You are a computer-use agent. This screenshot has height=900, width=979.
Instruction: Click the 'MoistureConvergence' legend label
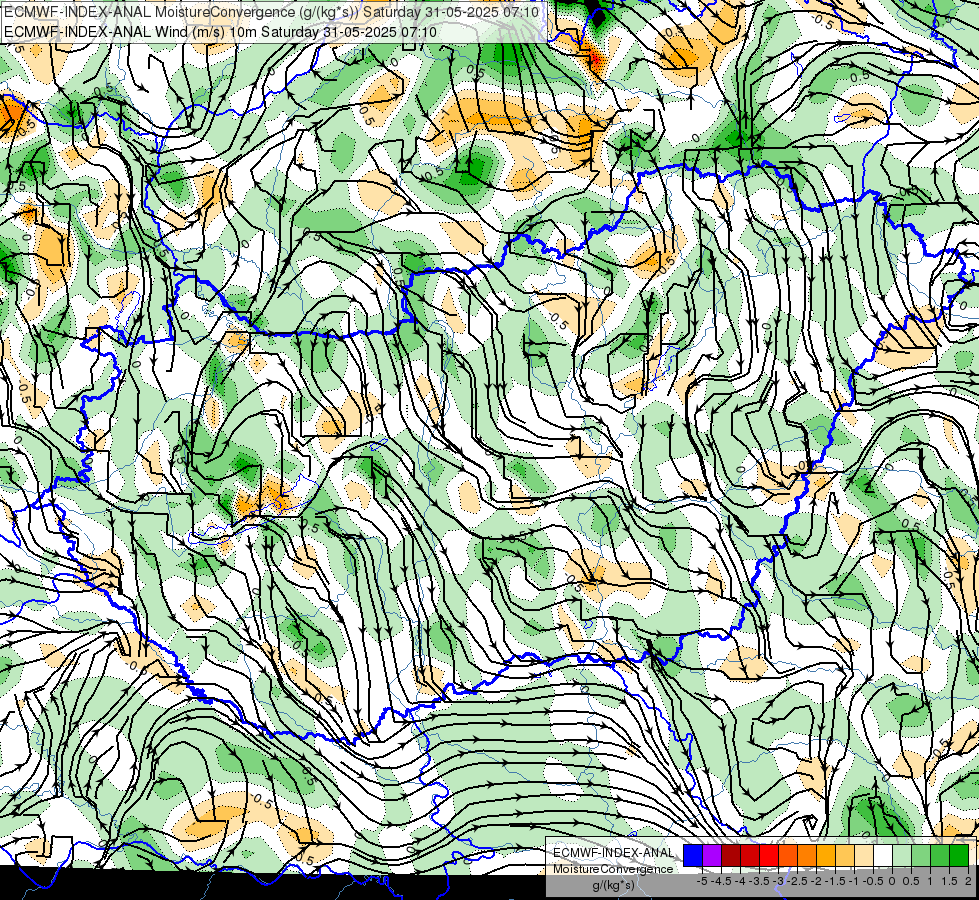(613, 869)
